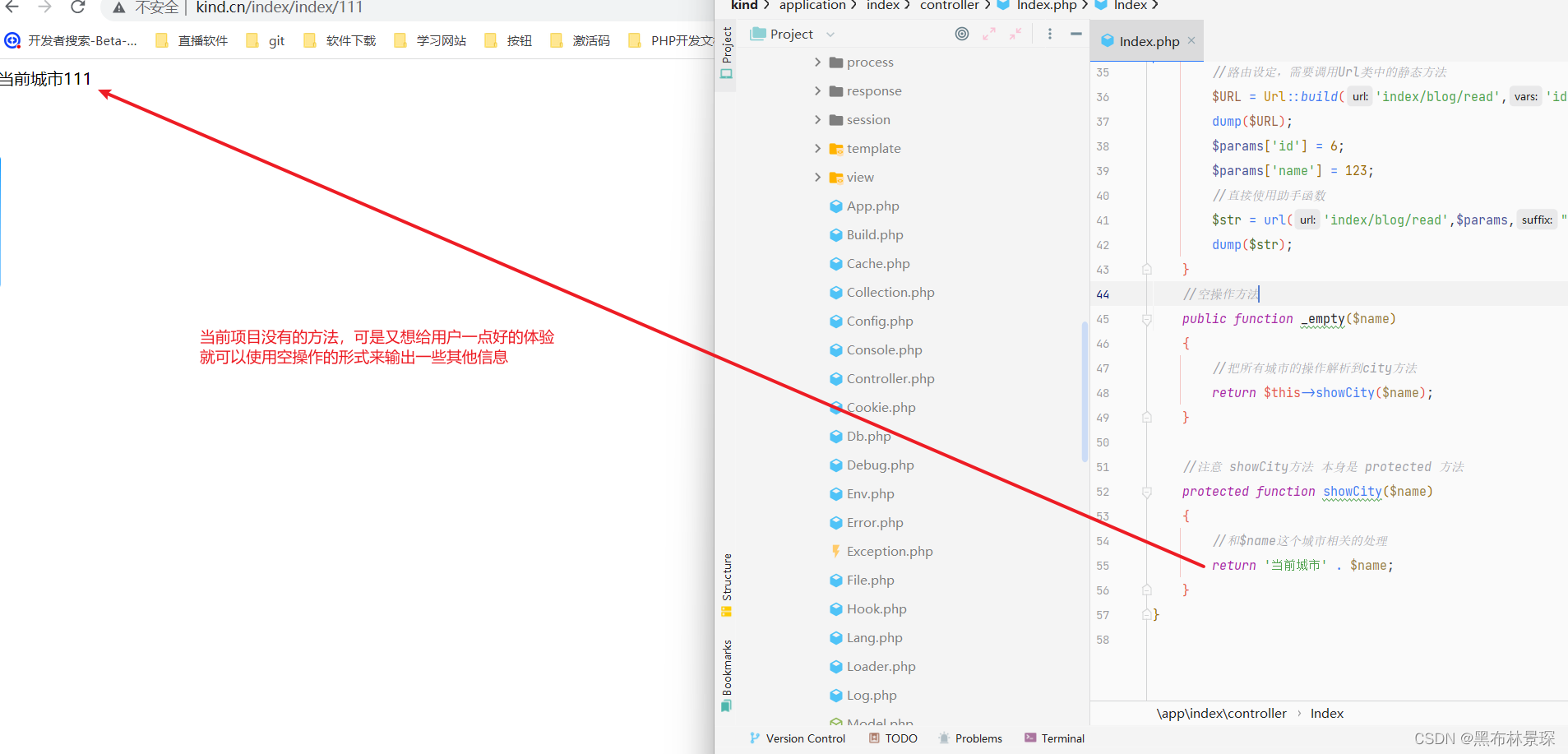Reload the browser page
1568x754 pixels.
(78, 7)
